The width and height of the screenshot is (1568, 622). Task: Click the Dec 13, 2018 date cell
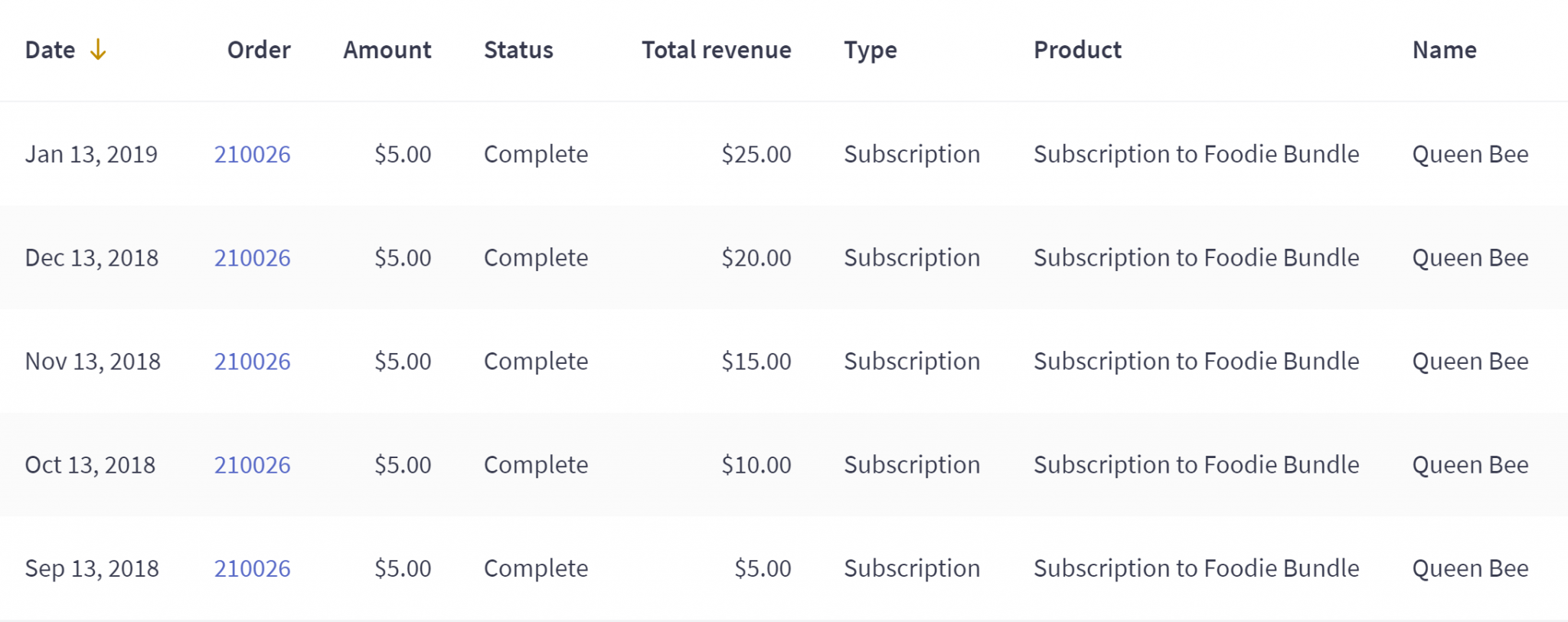[92, 258]
